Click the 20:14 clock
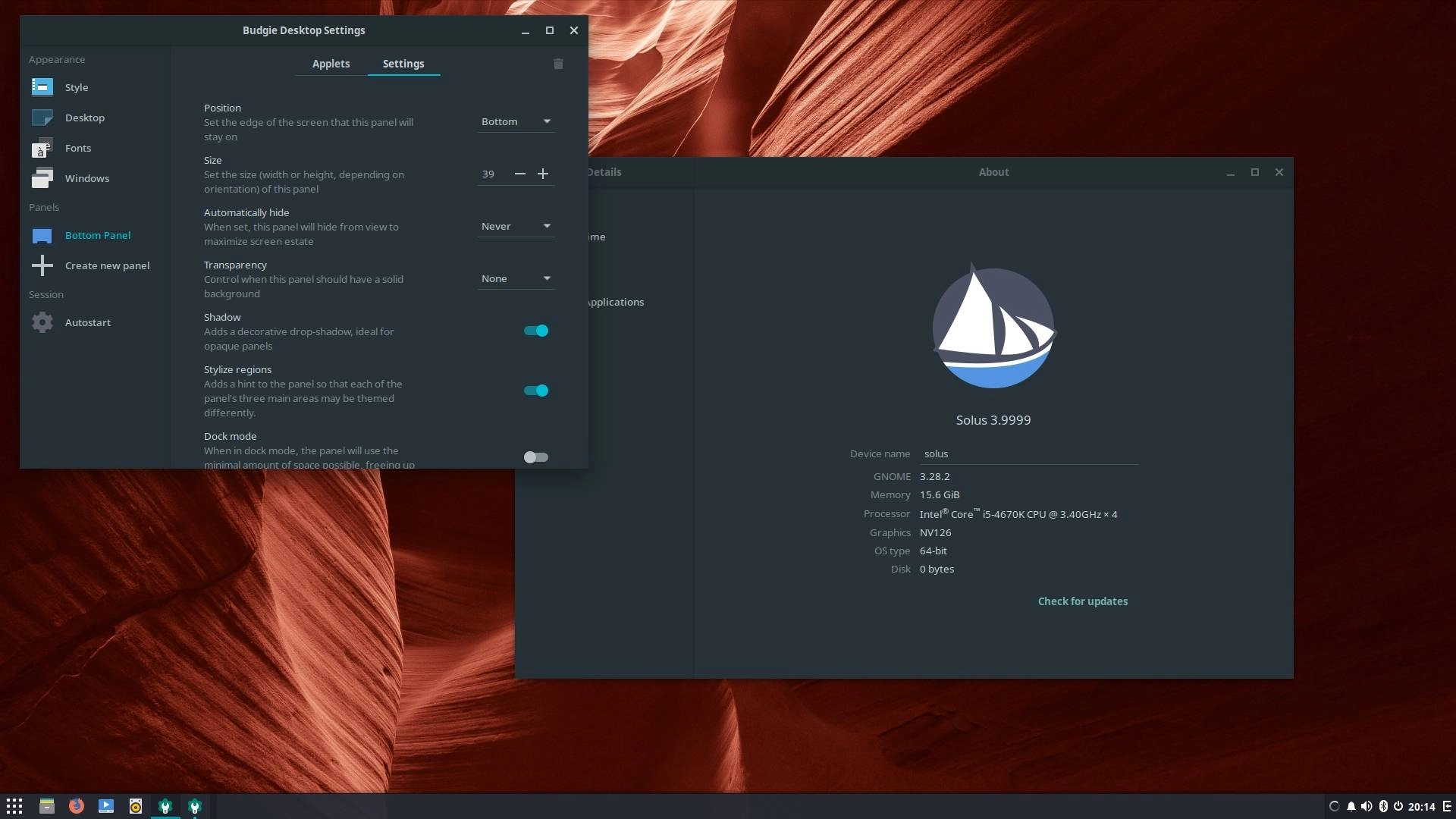The height and width of the screenshot is (819, 1456). [x=1422, y=807]
